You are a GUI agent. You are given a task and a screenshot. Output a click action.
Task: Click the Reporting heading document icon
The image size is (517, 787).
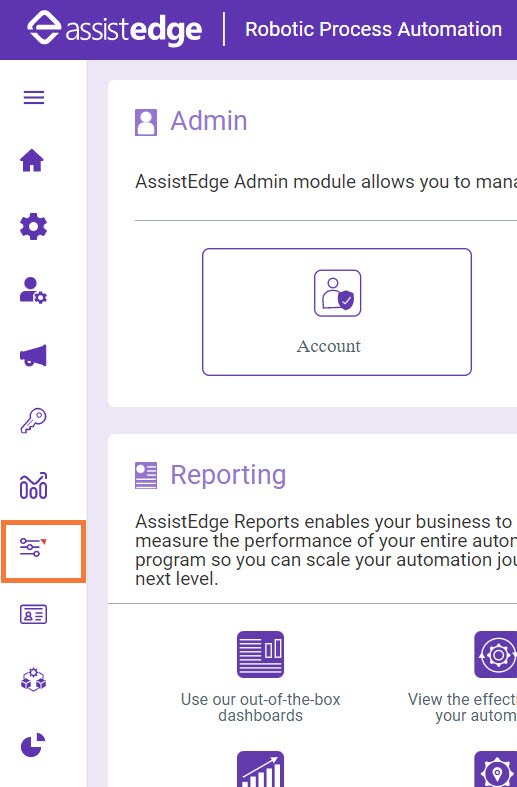tap(146, 475)
